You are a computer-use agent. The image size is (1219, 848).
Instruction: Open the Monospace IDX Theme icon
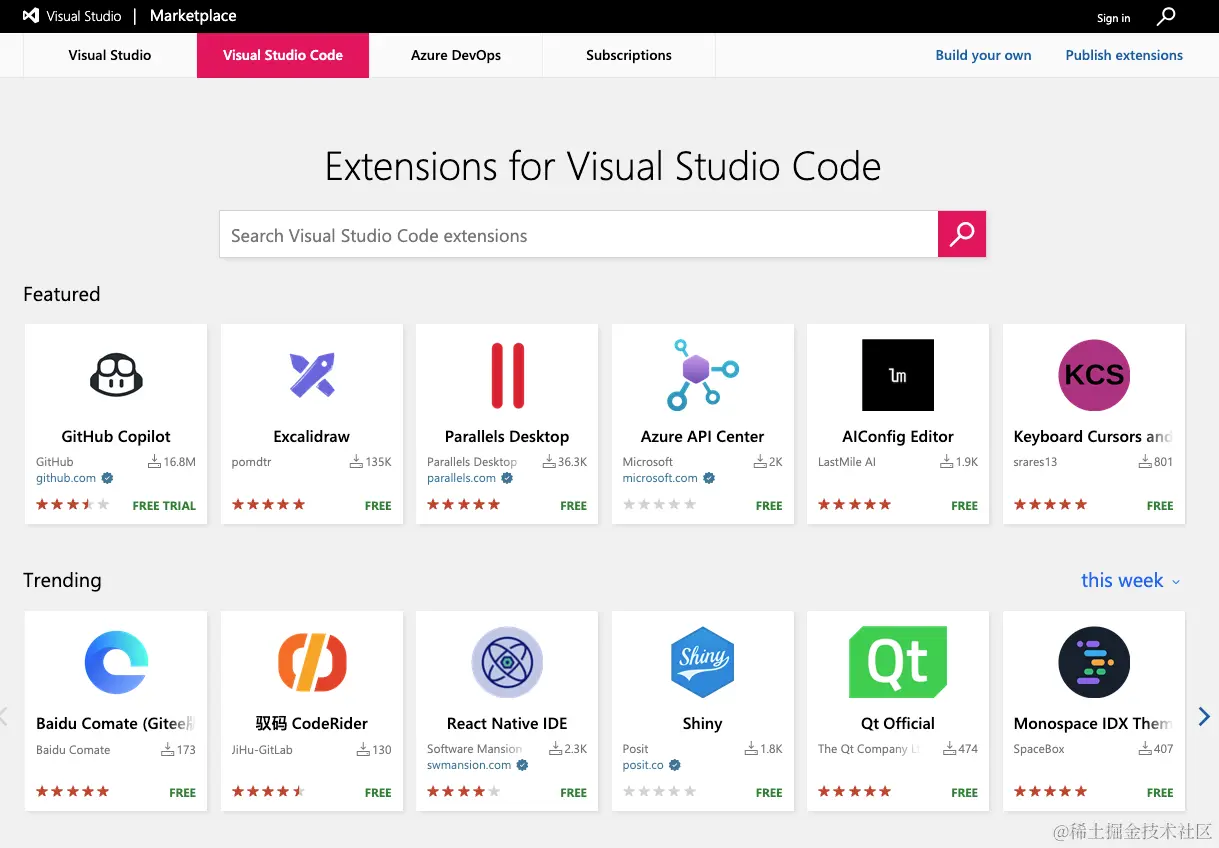(1094, 662)
